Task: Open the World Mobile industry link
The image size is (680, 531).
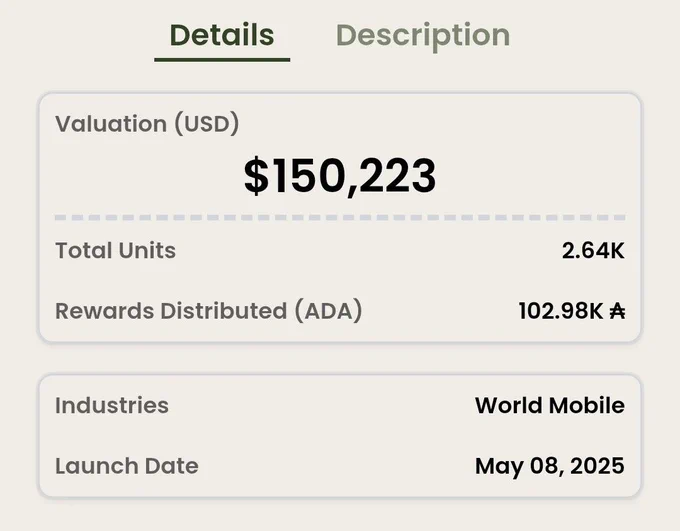Action: [x=550, y=406]
